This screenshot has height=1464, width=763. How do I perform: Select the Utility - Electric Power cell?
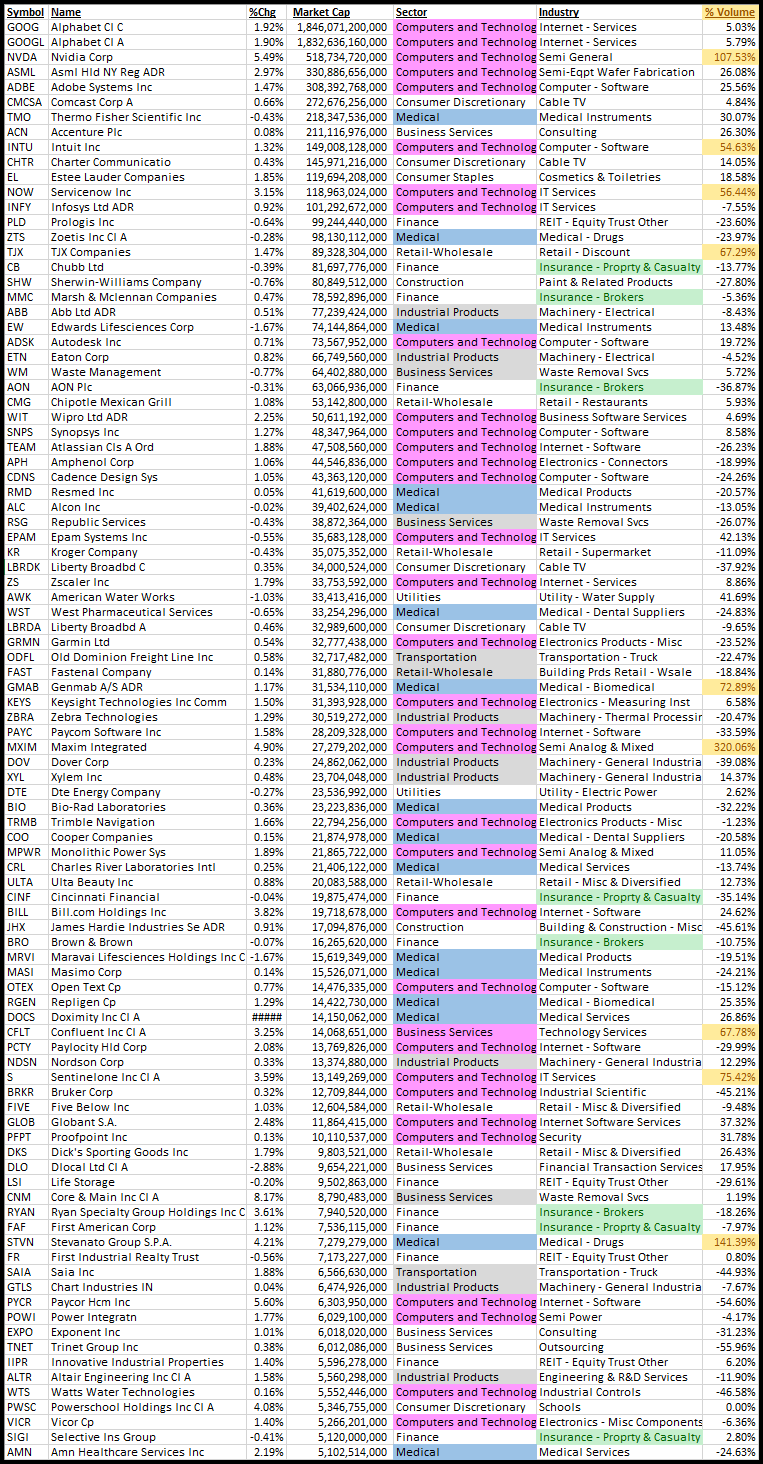[620, 792]
